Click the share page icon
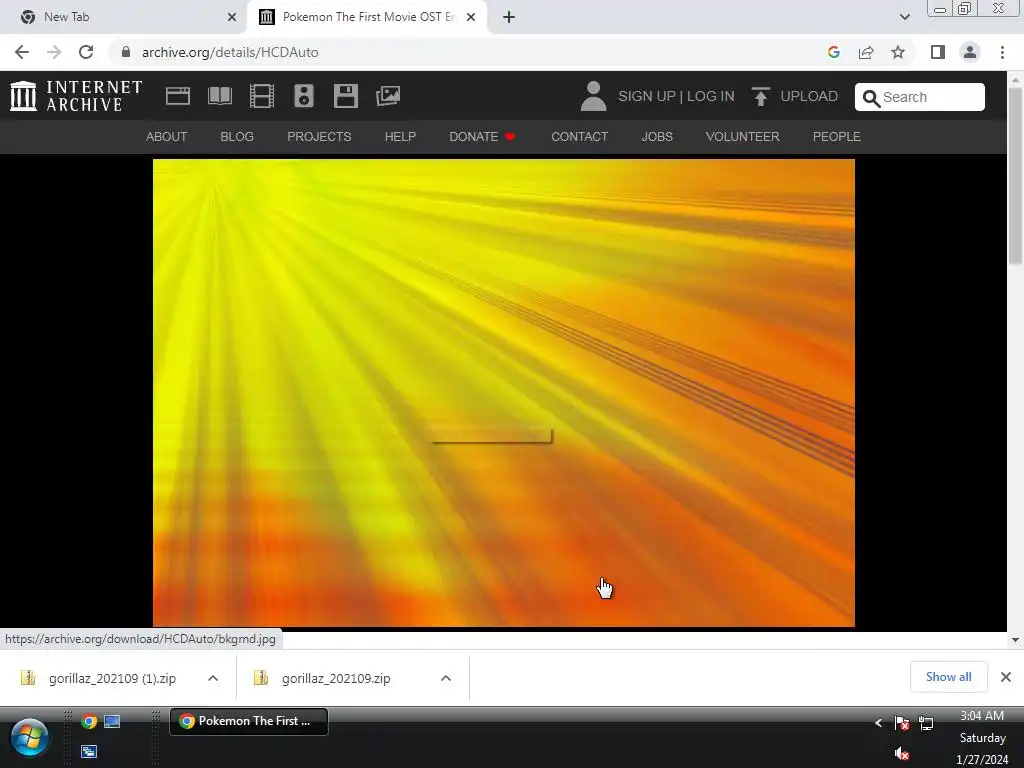 pos(866,52)
